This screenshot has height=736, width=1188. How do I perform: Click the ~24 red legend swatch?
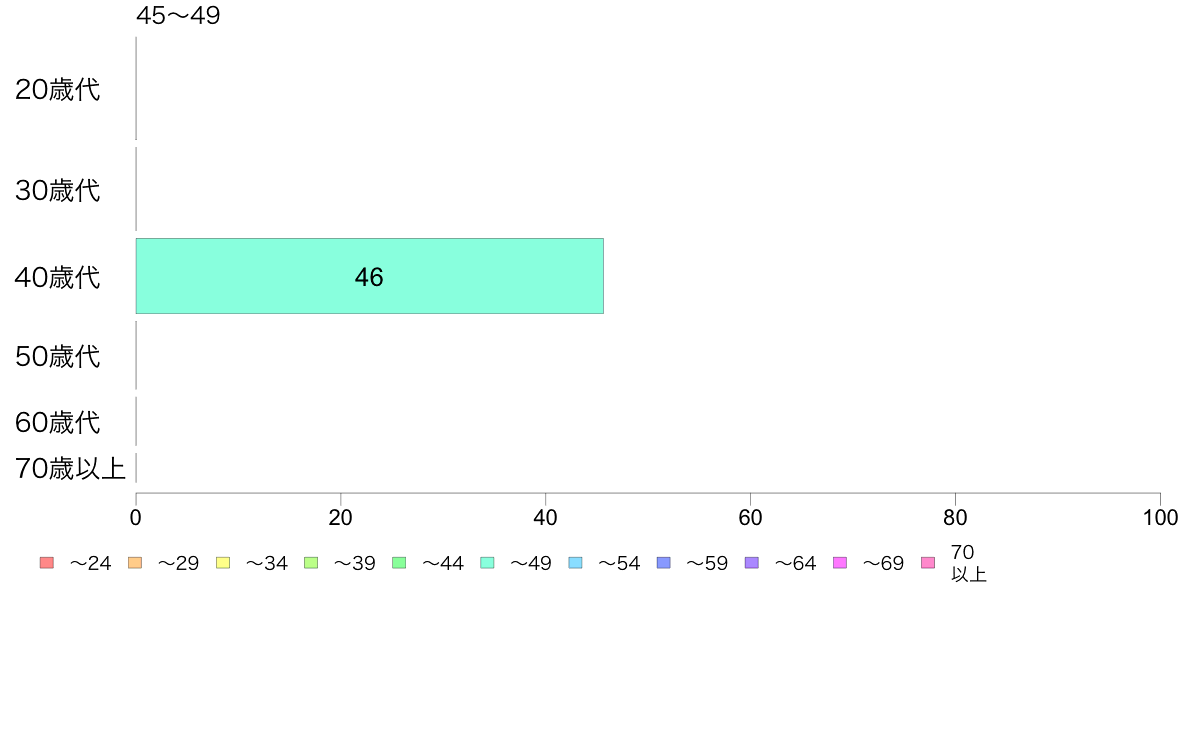(47, 562)
